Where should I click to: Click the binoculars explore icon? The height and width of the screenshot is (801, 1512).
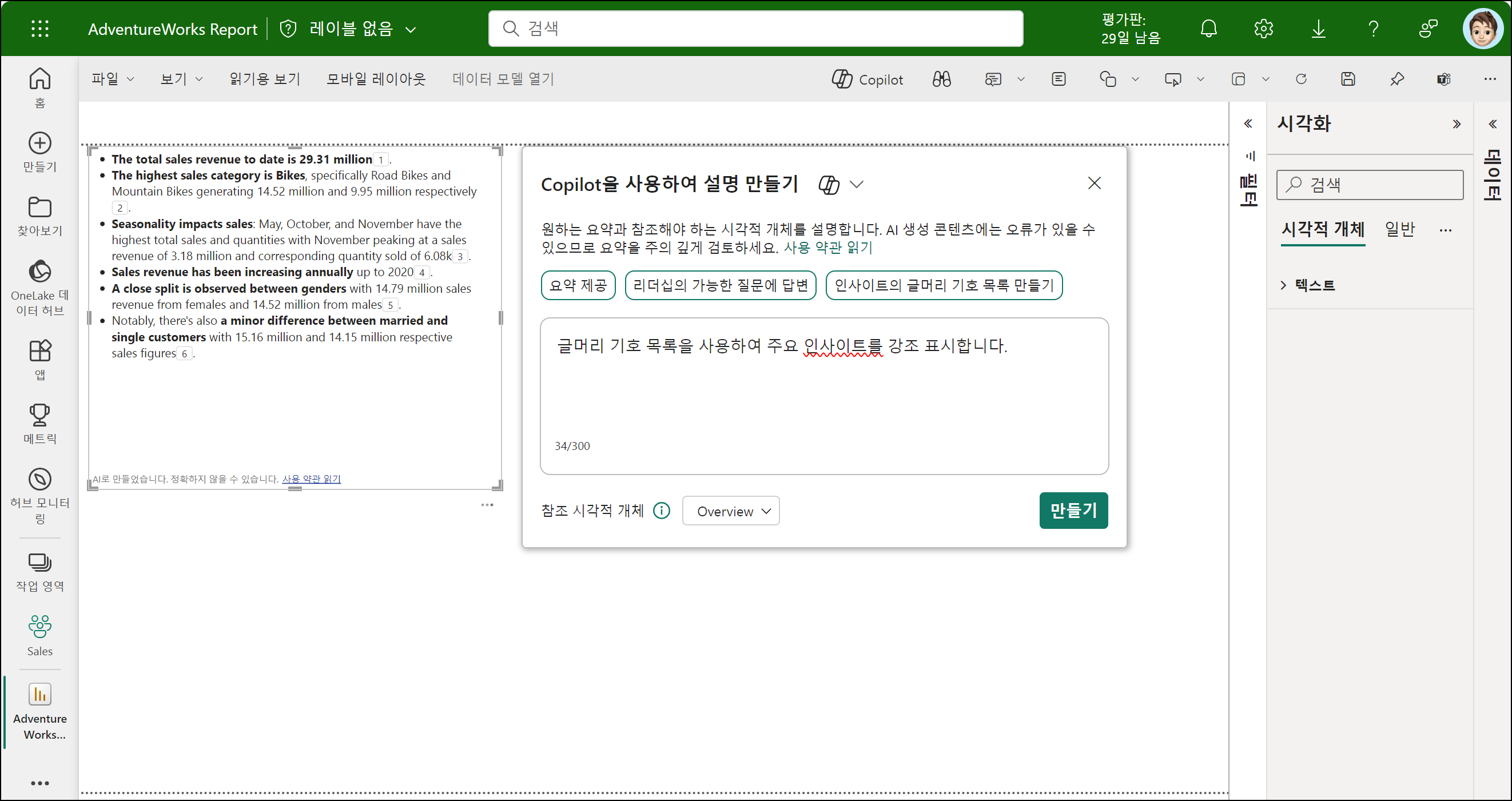(941, 79)
